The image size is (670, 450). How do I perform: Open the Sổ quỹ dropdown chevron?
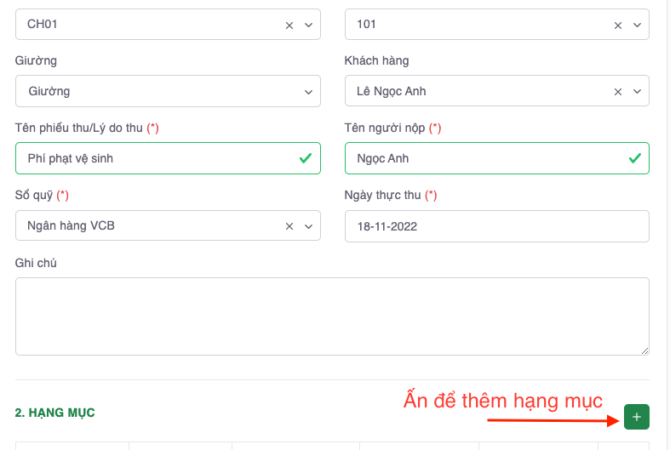coord(308,226)
